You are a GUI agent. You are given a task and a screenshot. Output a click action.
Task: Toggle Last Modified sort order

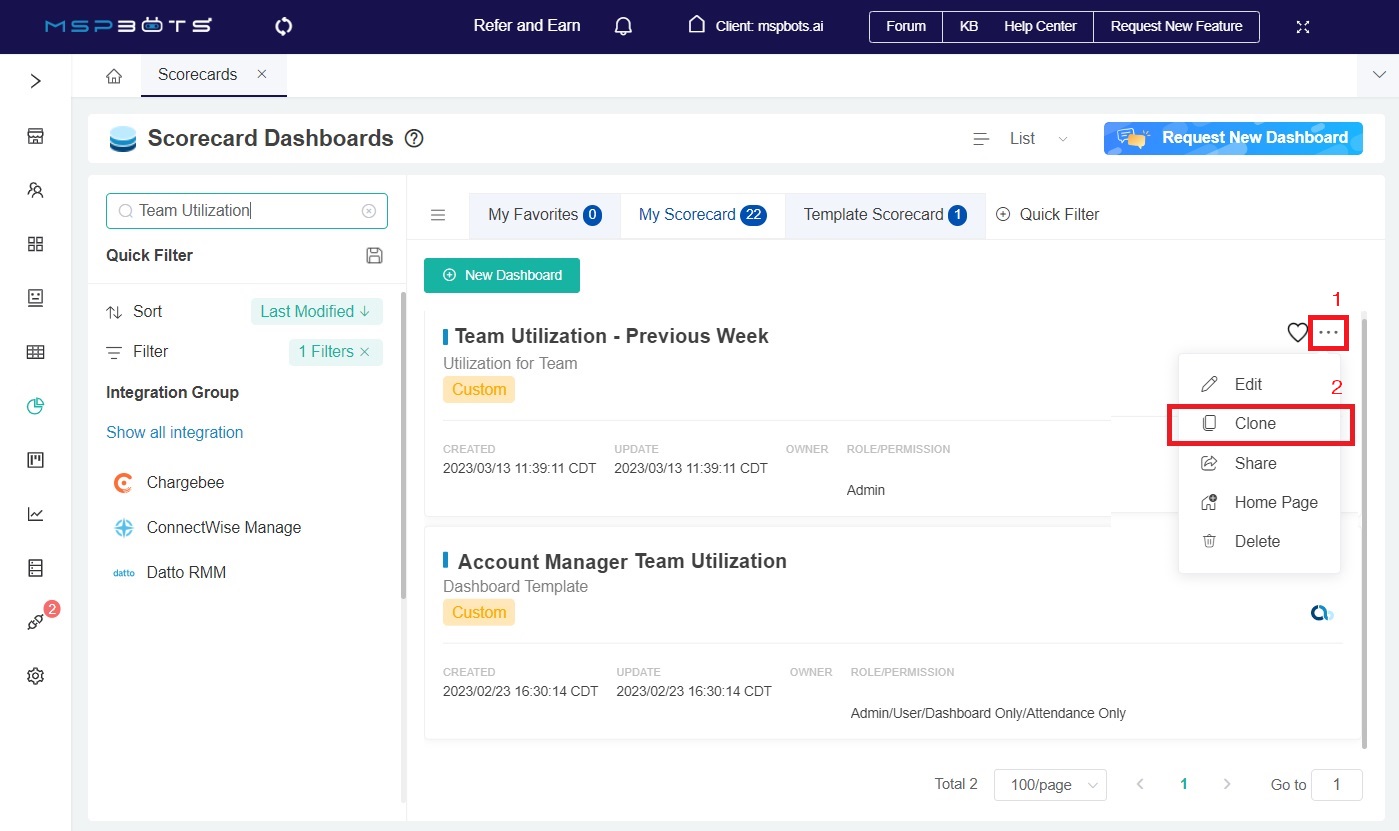click(x=316, y=311)
